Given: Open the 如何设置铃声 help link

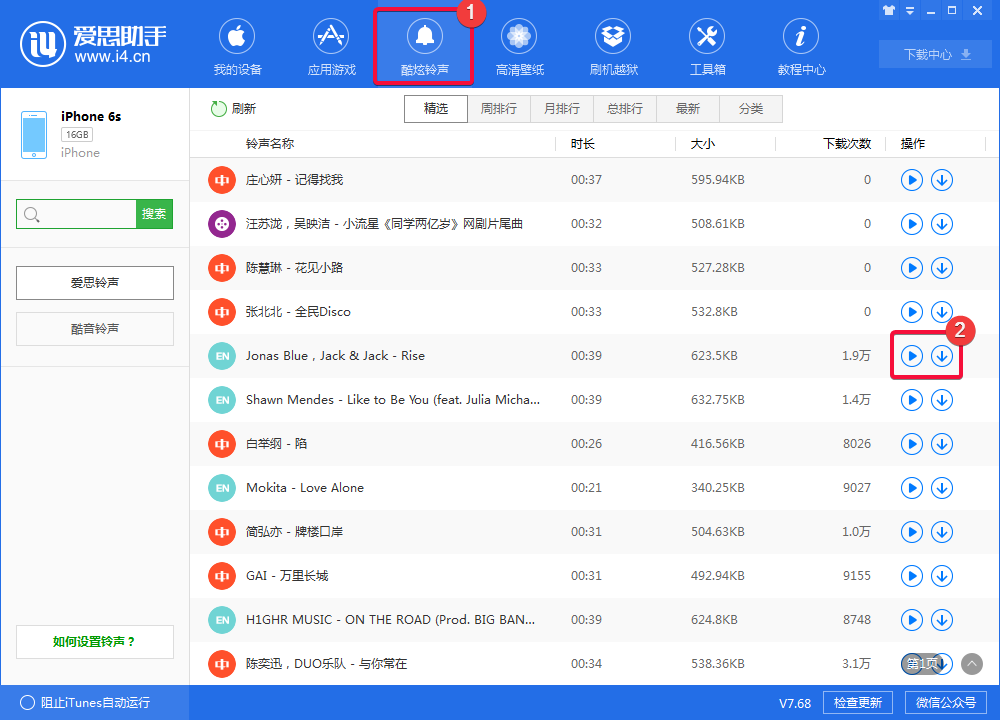Looking at the screenshot, I should pos(94,641).
